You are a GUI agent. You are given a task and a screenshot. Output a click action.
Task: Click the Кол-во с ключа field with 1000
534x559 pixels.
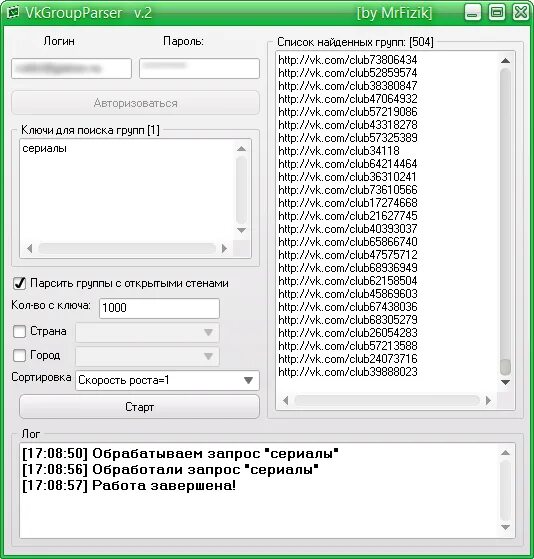159,308
